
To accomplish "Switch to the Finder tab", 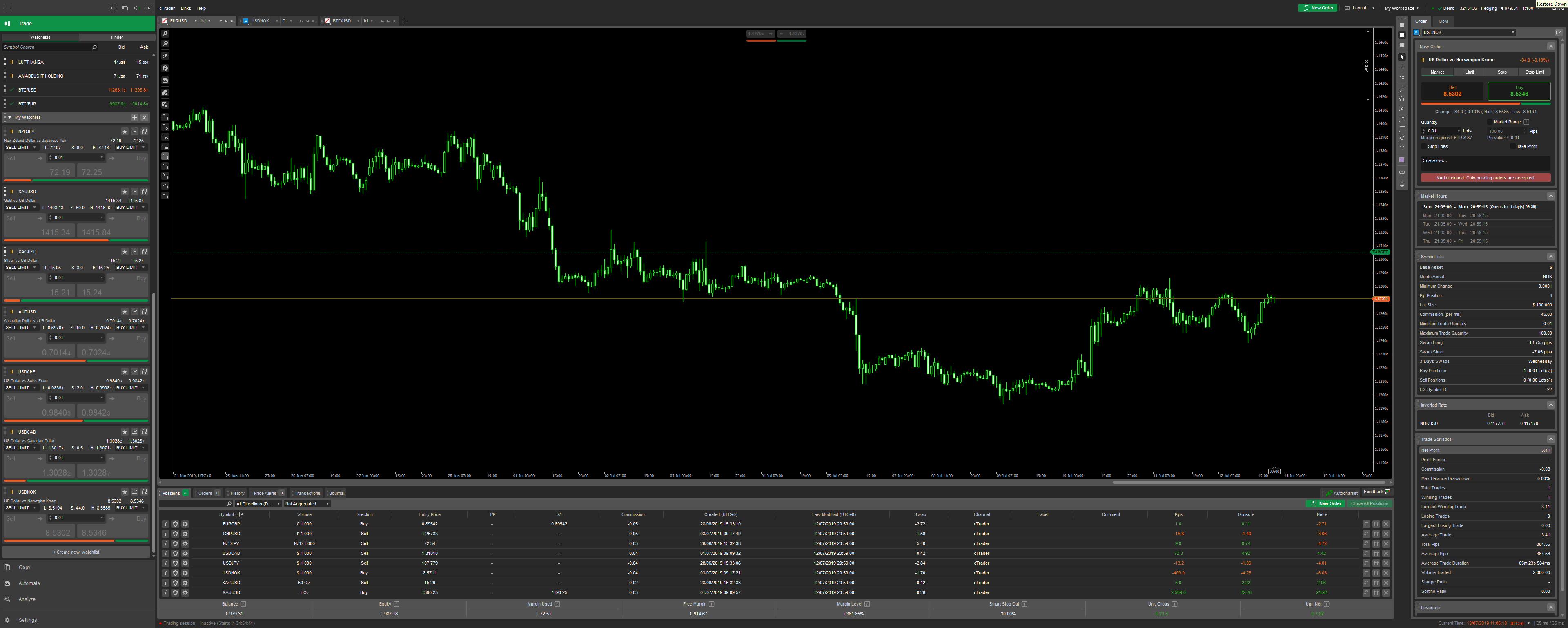I will click(117, 37).
